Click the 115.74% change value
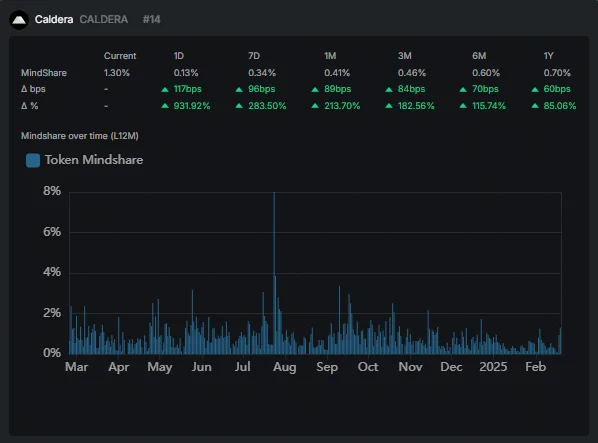The width and height of the screenshot is (598, 443). (489, 106)
